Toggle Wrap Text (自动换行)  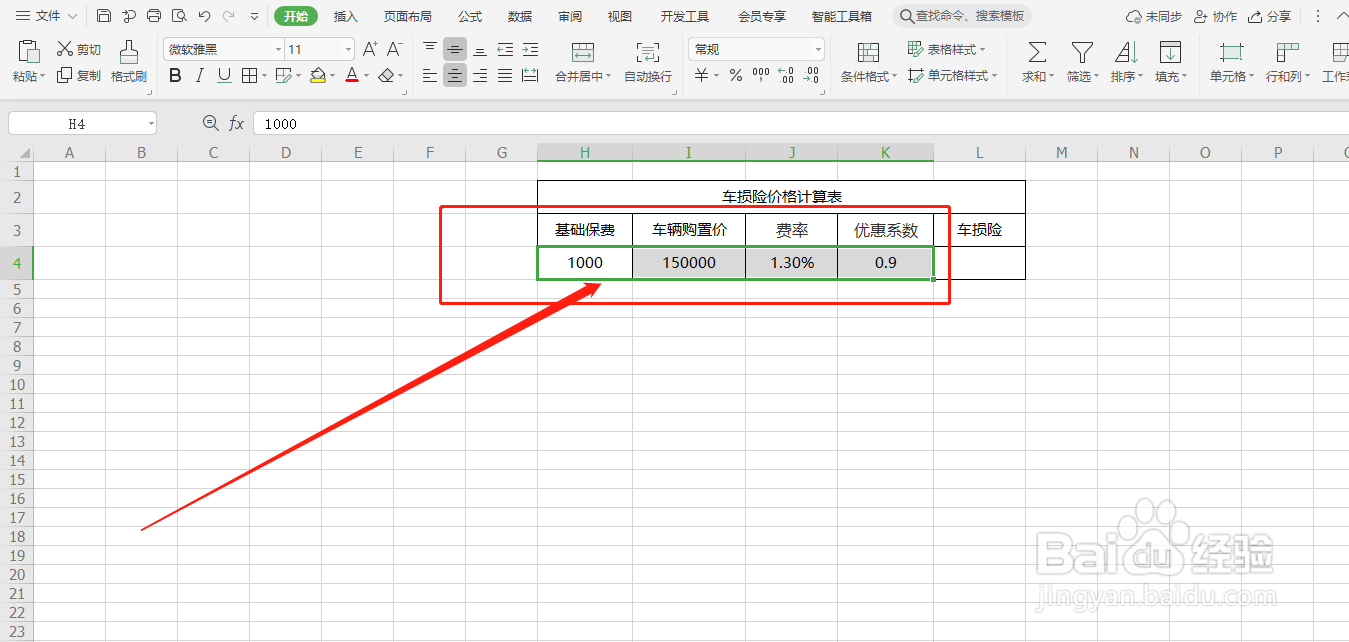point(647,62)
